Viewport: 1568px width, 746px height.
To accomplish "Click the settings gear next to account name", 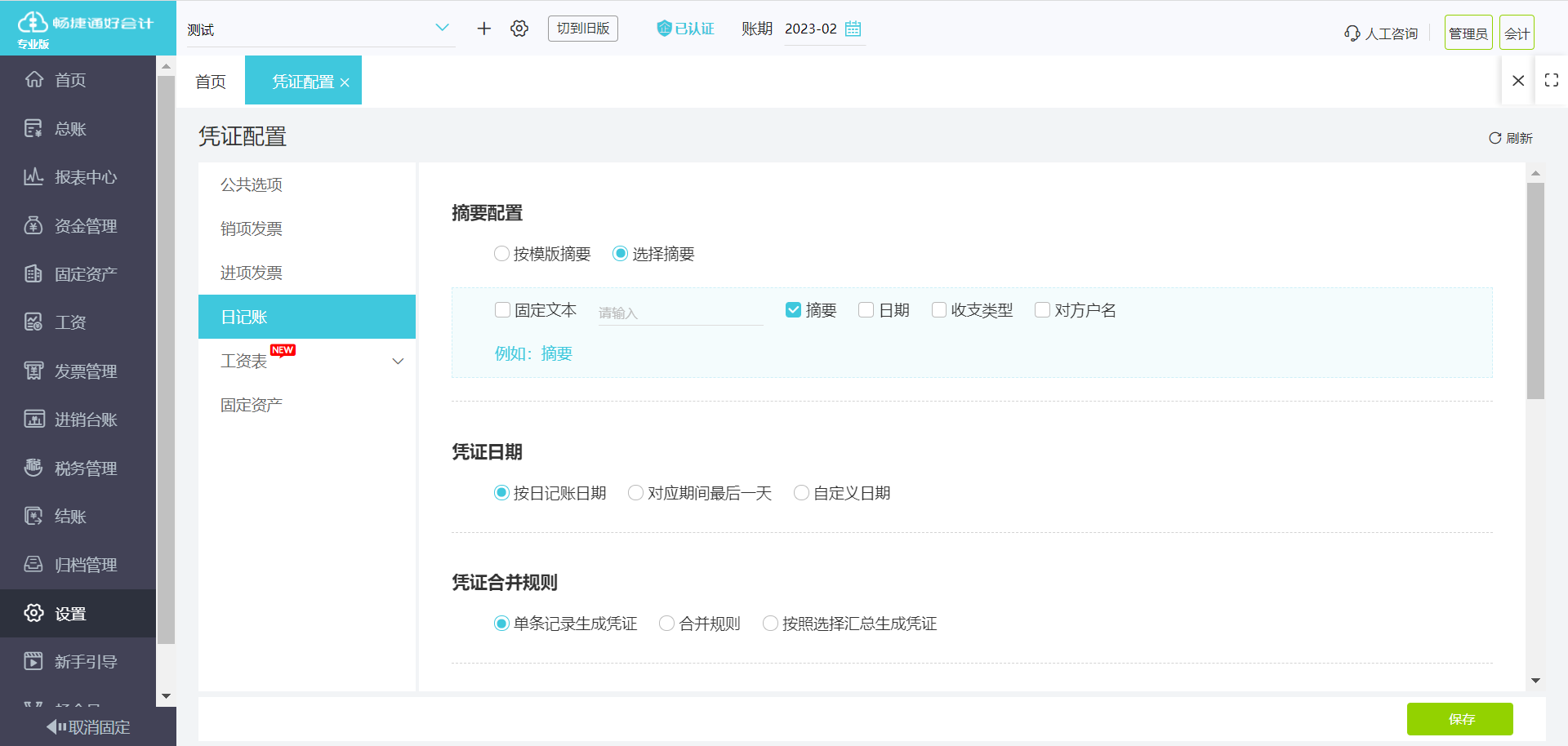I will (519, 28).
